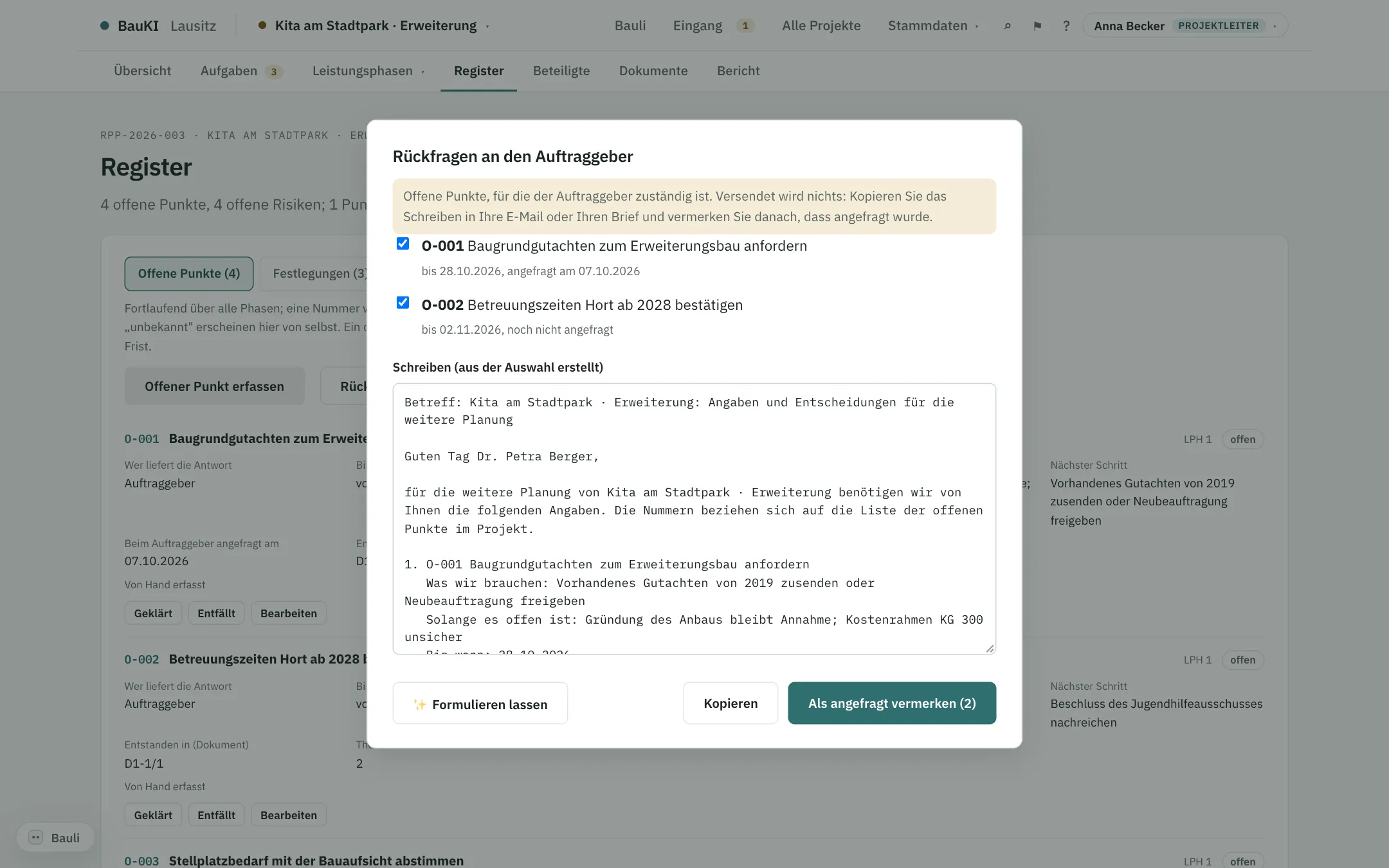Click the O-003 Stellplatzbedarf item title
Screen dimensions: 1389x868
[x=316, y=860]
